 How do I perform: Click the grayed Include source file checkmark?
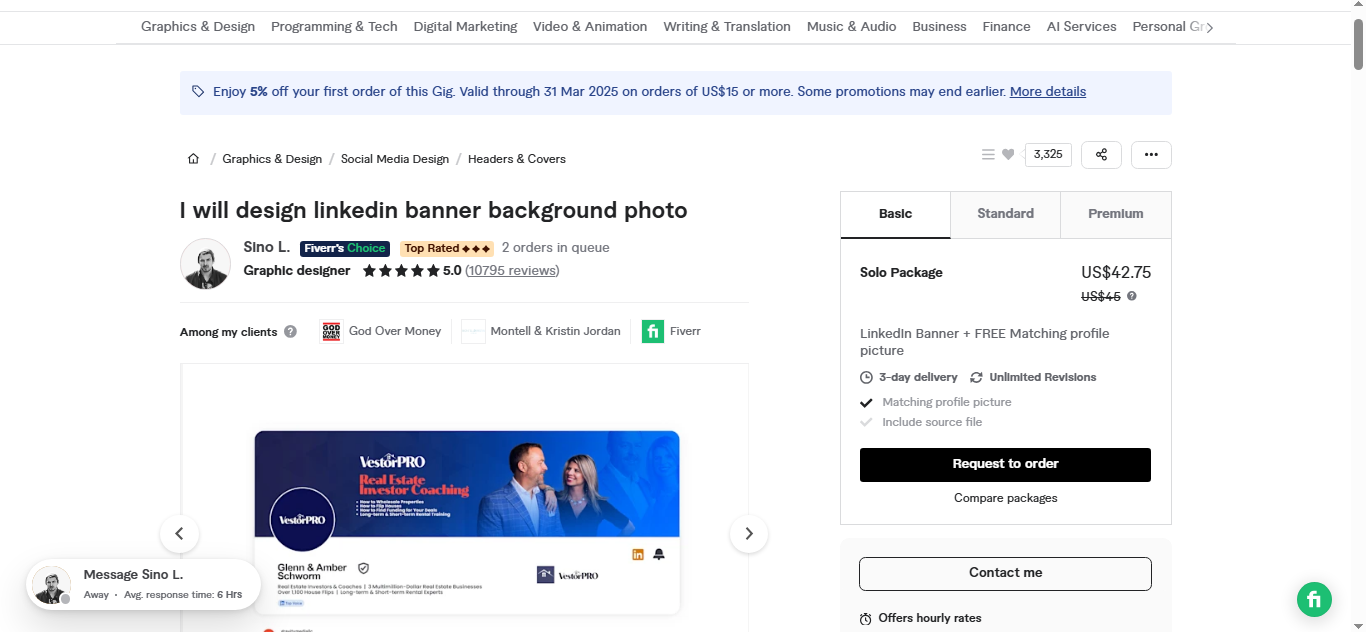[x=867, y=422]
